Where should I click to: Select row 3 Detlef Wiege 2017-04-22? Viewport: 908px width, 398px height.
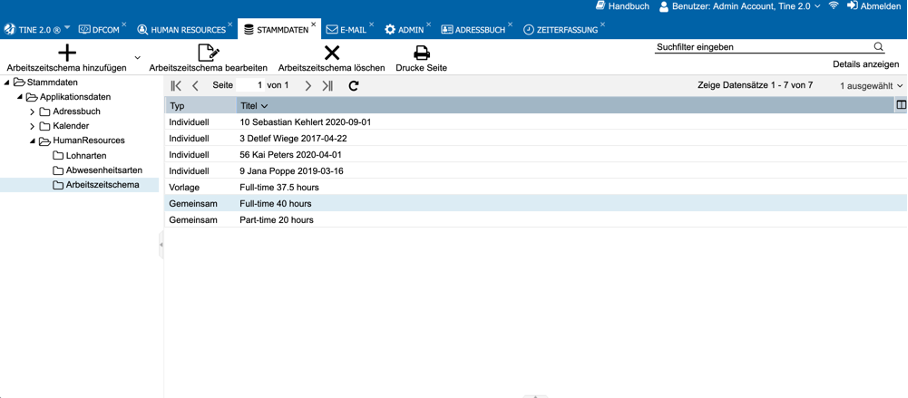535,138
